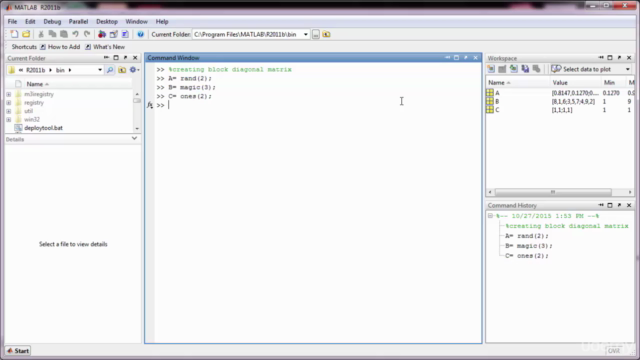Redo action in toolbar
The width and height of the screenshot is (640, 360).
click(x=87, y=34)
